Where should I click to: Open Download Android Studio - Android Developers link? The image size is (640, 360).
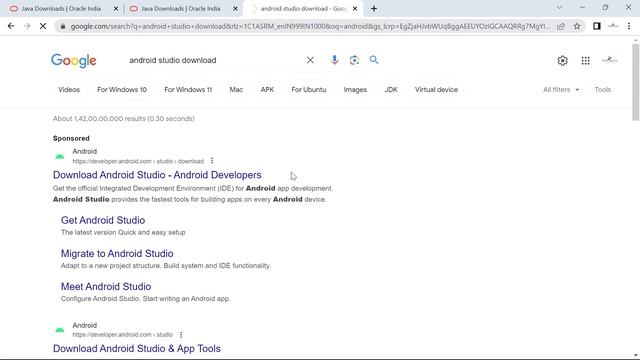(x=157, y=175)
